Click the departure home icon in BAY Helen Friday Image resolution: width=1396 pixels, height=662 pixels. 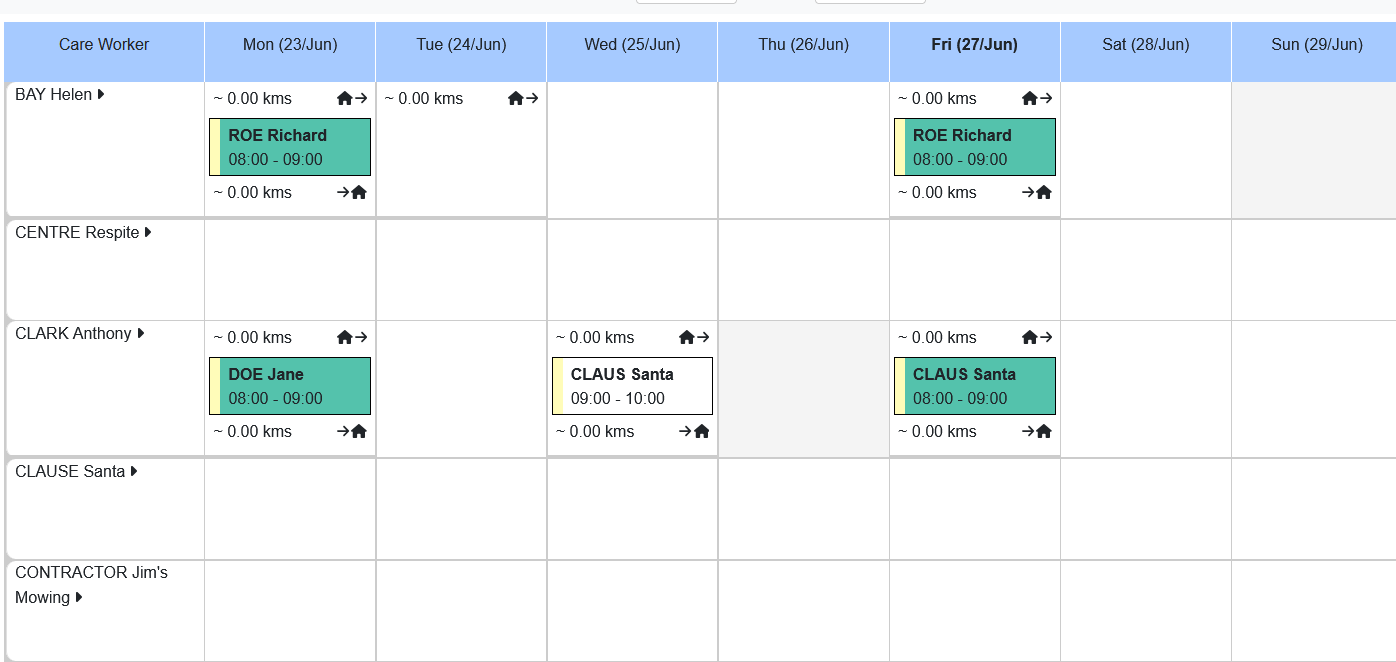coord(1029,98)
